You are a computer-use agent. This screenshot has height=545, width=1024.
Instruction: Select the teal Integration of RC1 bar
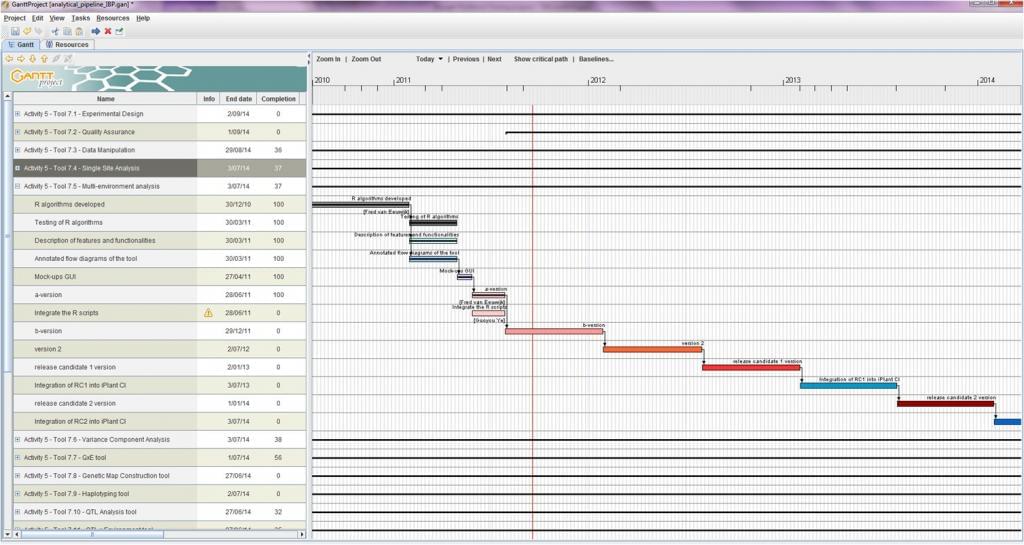point(848,386)
